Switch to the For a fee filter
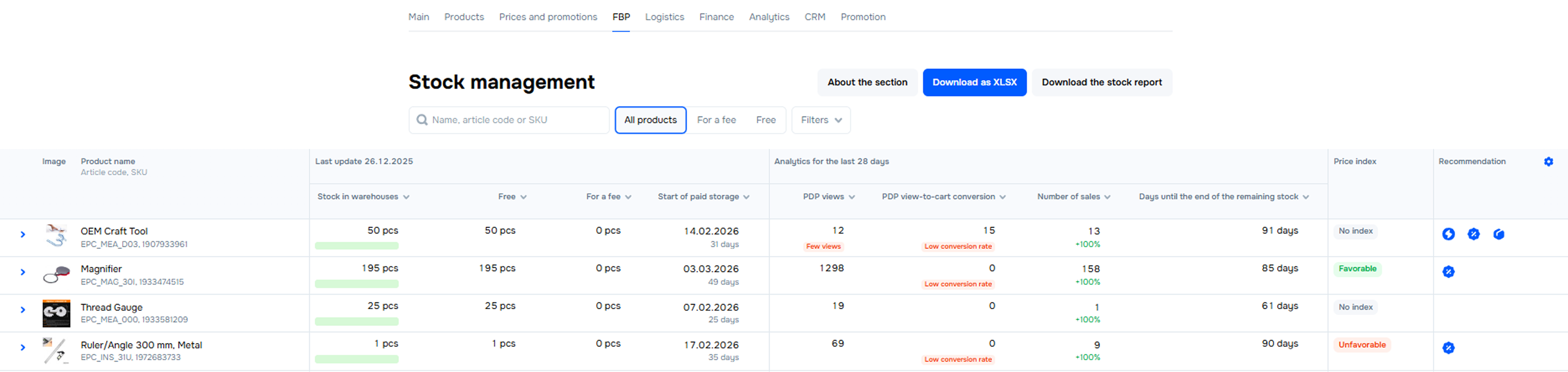The height and width of the screenshot is (372, 1568). tap(716, 120)
